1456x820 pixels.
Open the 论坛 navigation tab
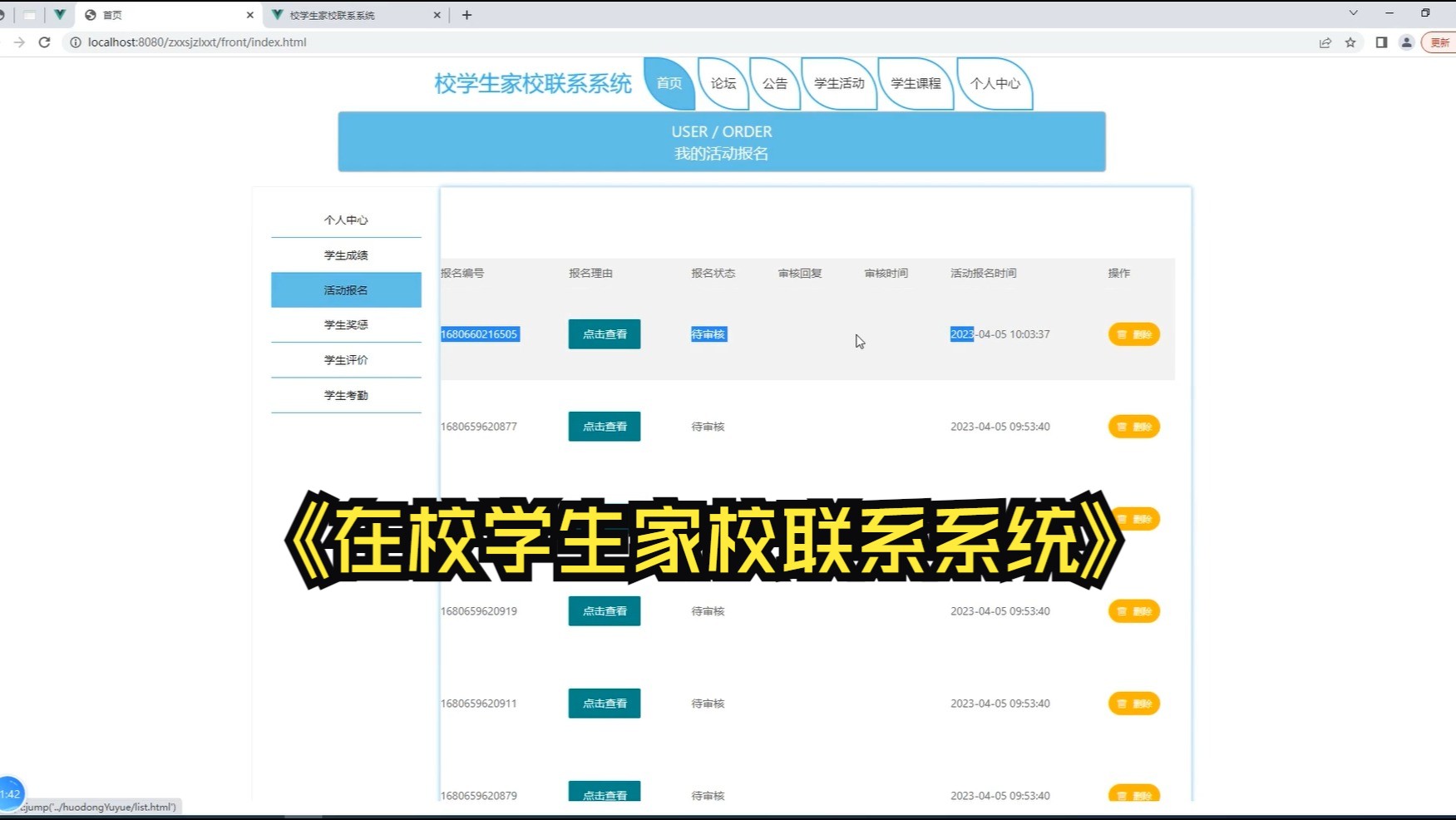pyautogui.click(x=723, y=83)
